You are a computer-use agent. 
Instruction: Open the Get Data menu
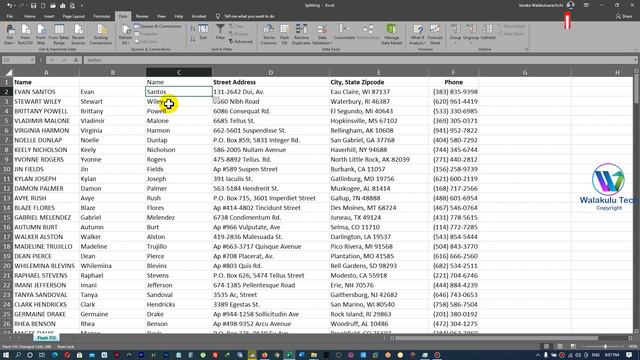click(9, 34)
